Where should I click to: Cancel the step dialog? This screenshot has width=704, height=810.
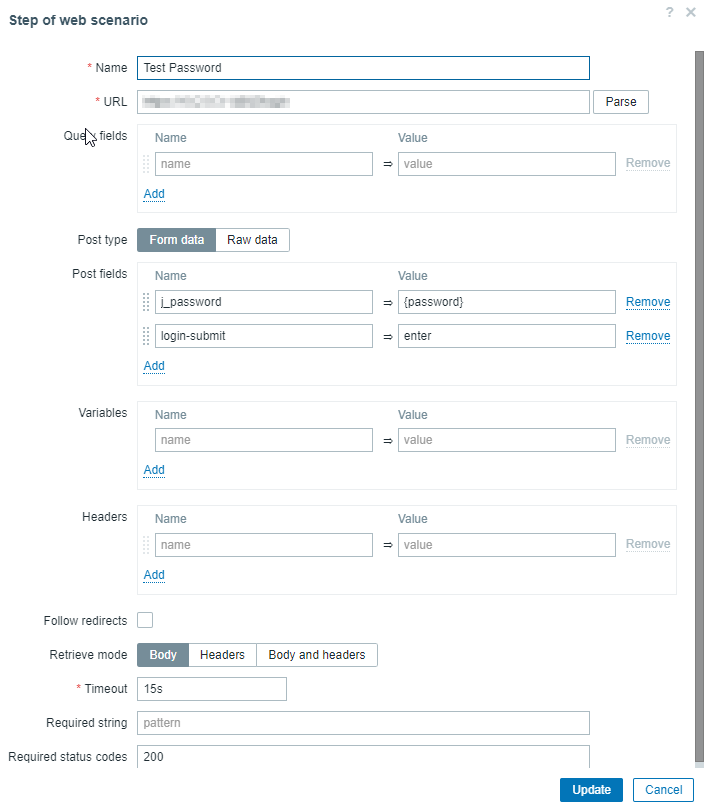click(663, 790)
